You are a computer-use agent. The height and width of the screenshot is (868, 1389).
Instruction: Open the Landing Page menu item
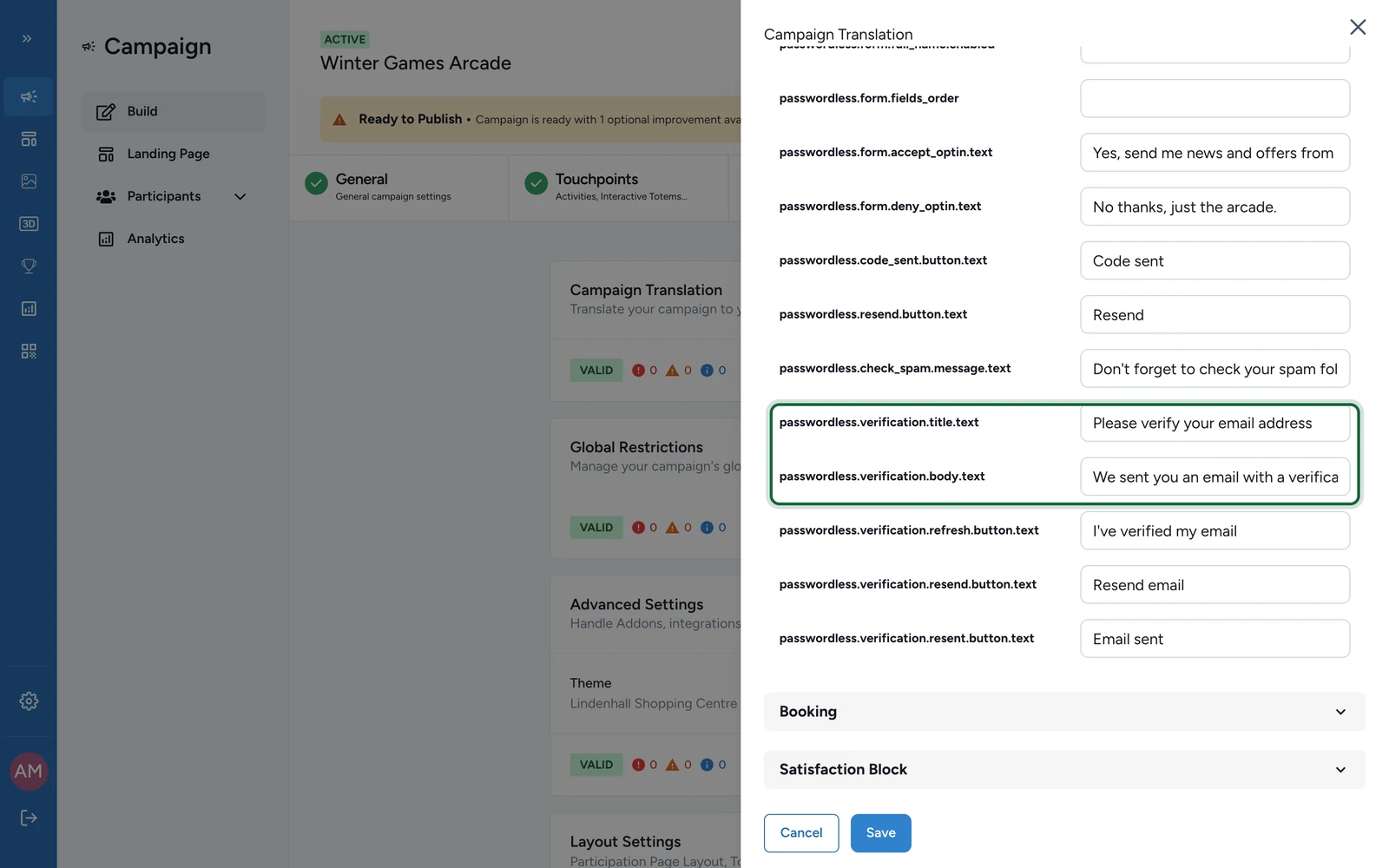tap(174, 155)
